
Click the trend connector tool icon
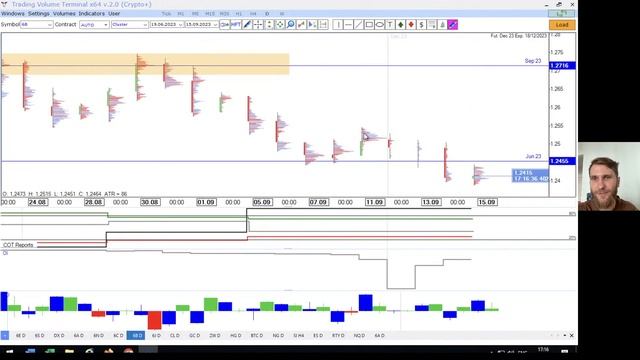301,24
